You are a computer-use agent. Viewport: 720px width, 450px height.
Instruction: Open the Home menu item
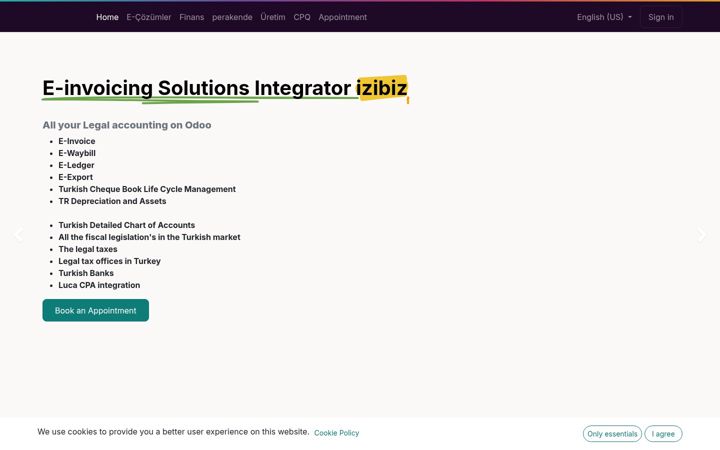click(107, 17)
